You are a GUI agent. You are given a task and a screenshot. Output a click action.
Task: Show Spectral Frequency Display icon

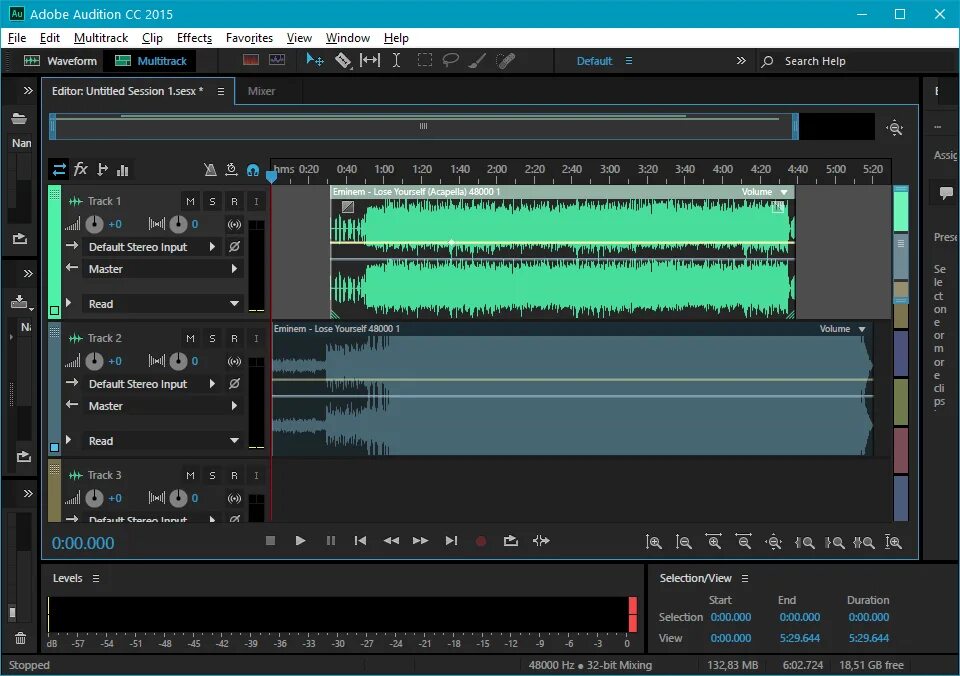coord(251,60)
